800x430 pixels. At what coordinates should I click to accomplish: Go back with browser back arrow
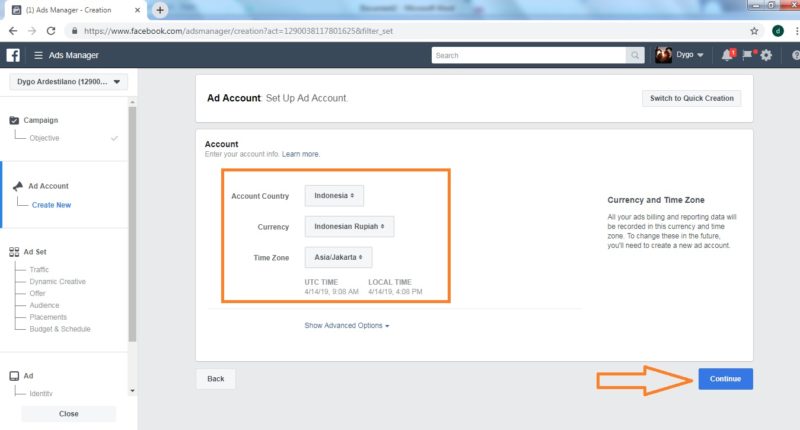coord(13,31)
